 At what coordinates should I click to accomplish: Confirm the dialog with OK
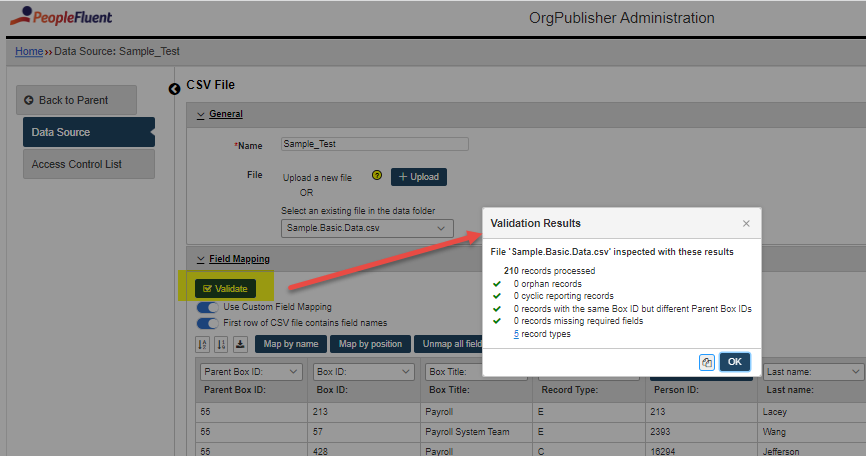[x=735, y=362]
